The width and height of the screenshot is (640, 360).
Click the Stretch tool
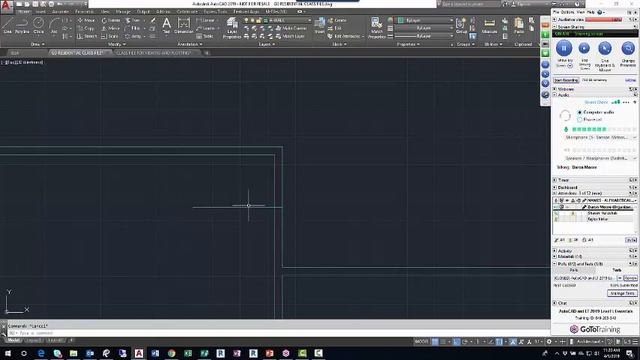87,36
